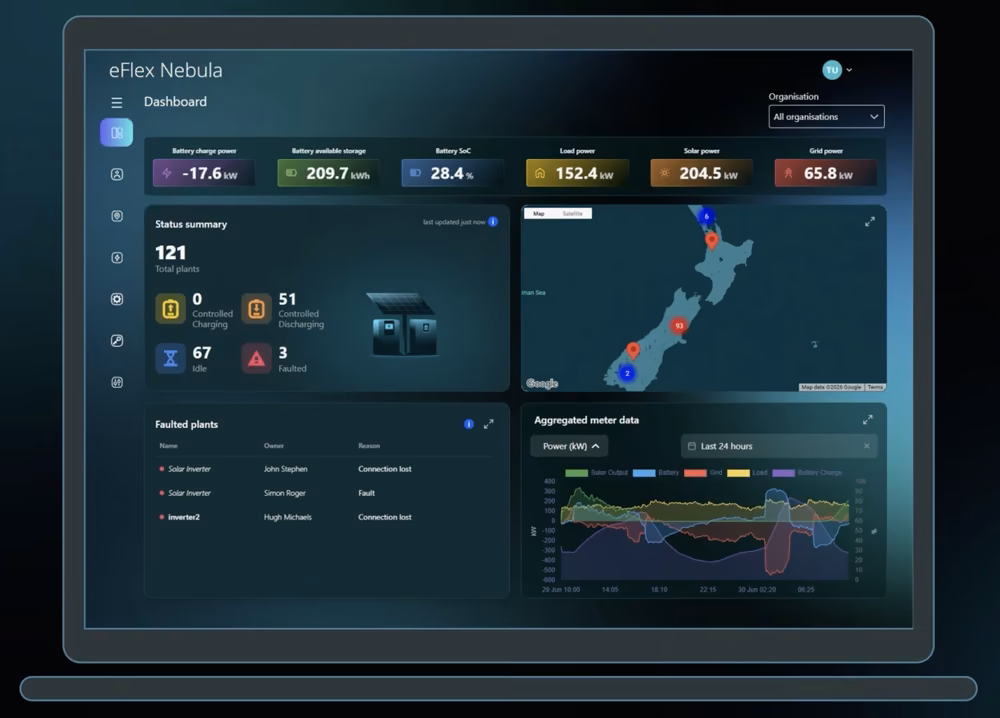This screenshot has width=1000, height=718.
Task: Click the house icon in Load power card
Action: coord(540,173)
